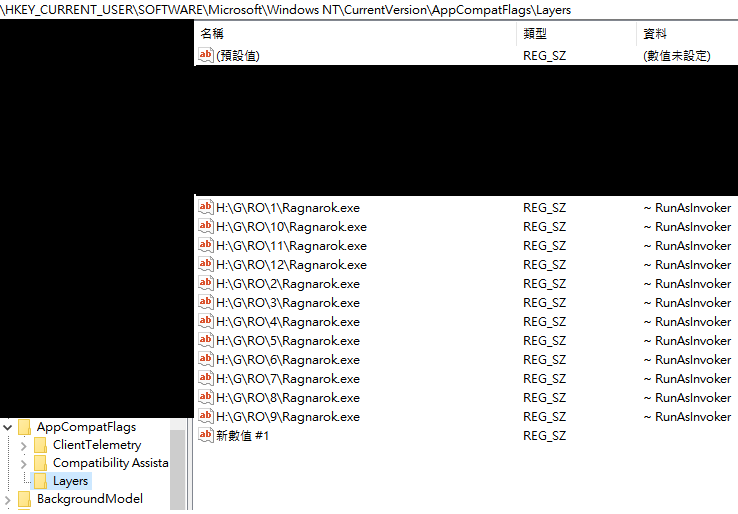Click the (數值未設定) data cell
738x514 pixels.
click(677, 56)
